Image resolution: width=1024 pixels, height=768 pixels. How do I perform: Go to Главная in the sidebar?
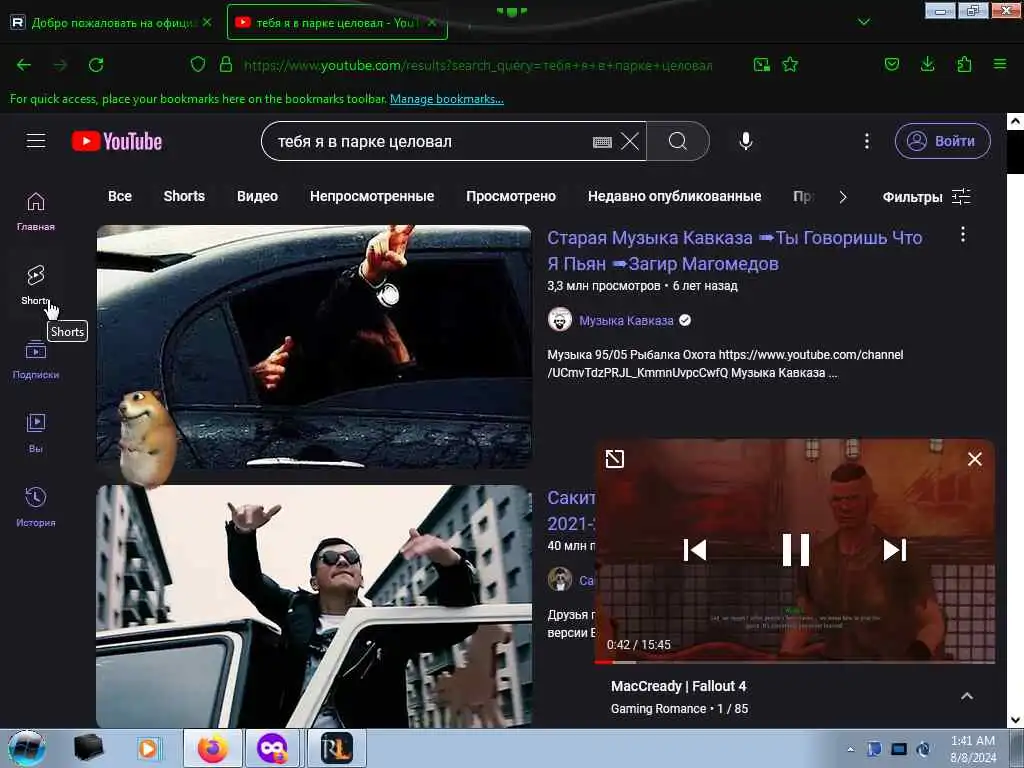(36, 211)
